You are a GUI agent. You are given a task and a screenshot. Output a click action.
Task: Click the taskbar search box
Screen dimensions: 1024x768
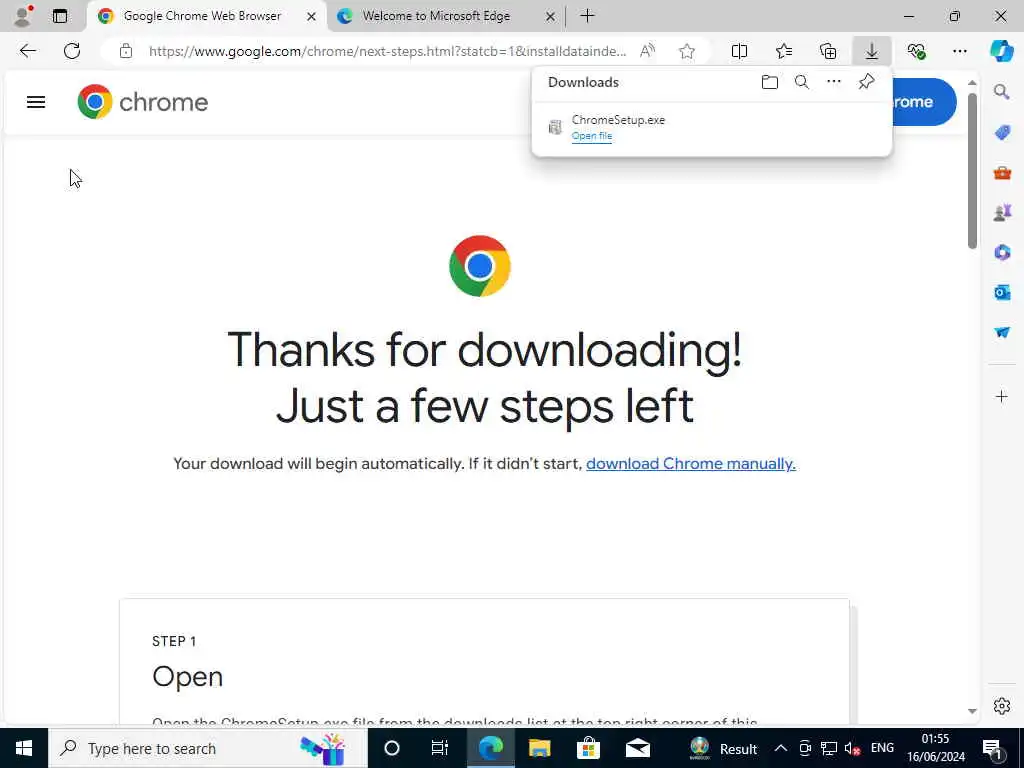pos(208,748)
